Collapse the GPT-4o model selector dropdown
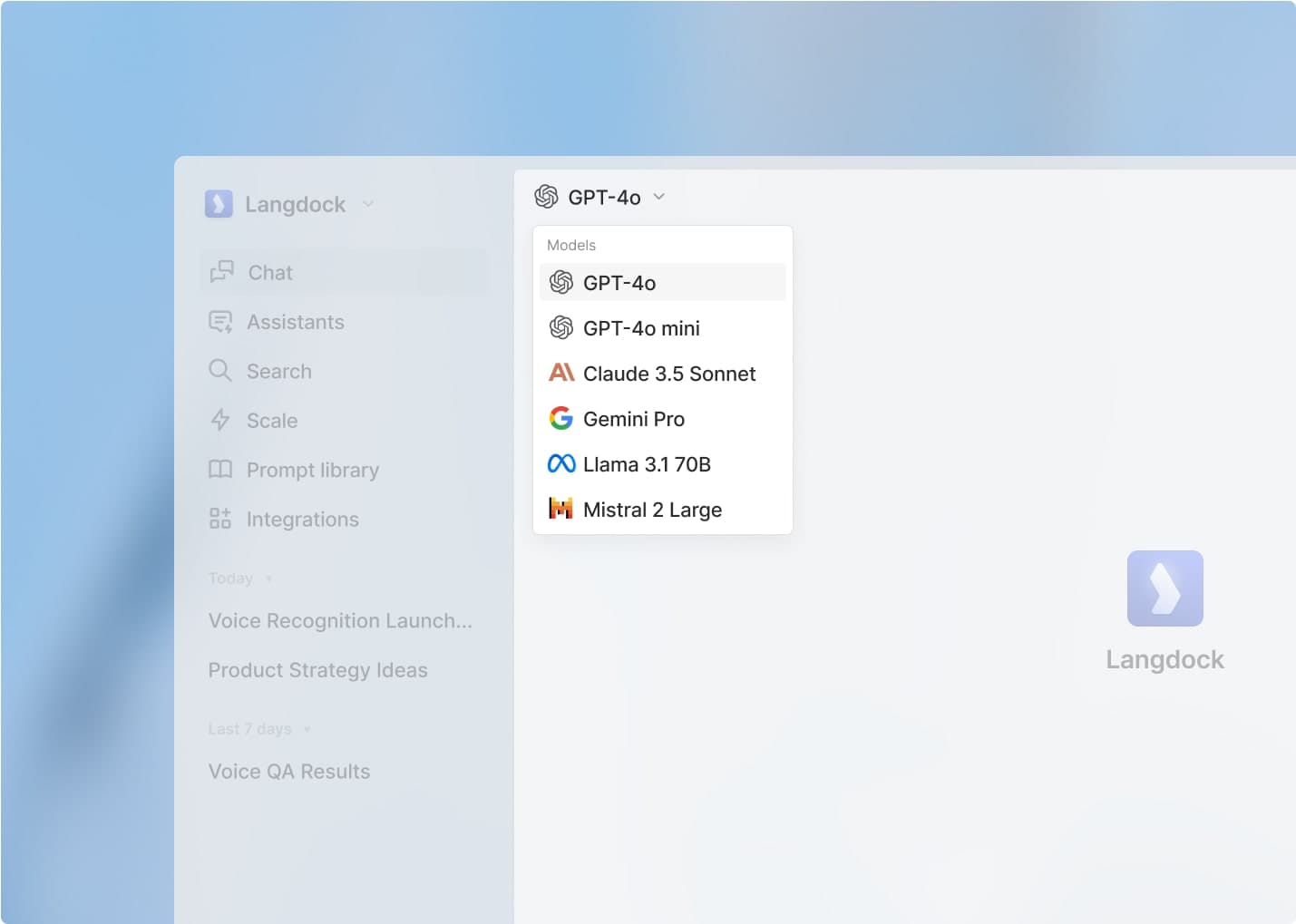 pos(659,197)
